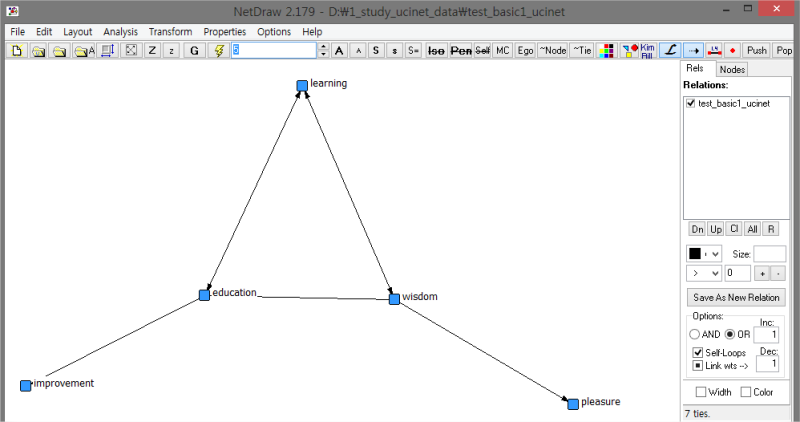Viewport: 800px width, 422px height.
Task: Click the Up relation button
Action: 716,229
